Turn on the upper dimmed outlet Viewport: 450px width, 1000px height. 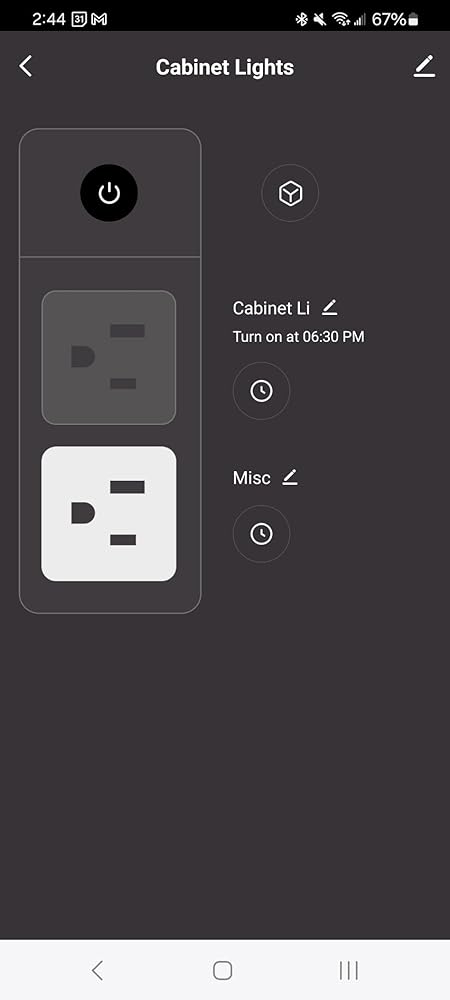109,357
